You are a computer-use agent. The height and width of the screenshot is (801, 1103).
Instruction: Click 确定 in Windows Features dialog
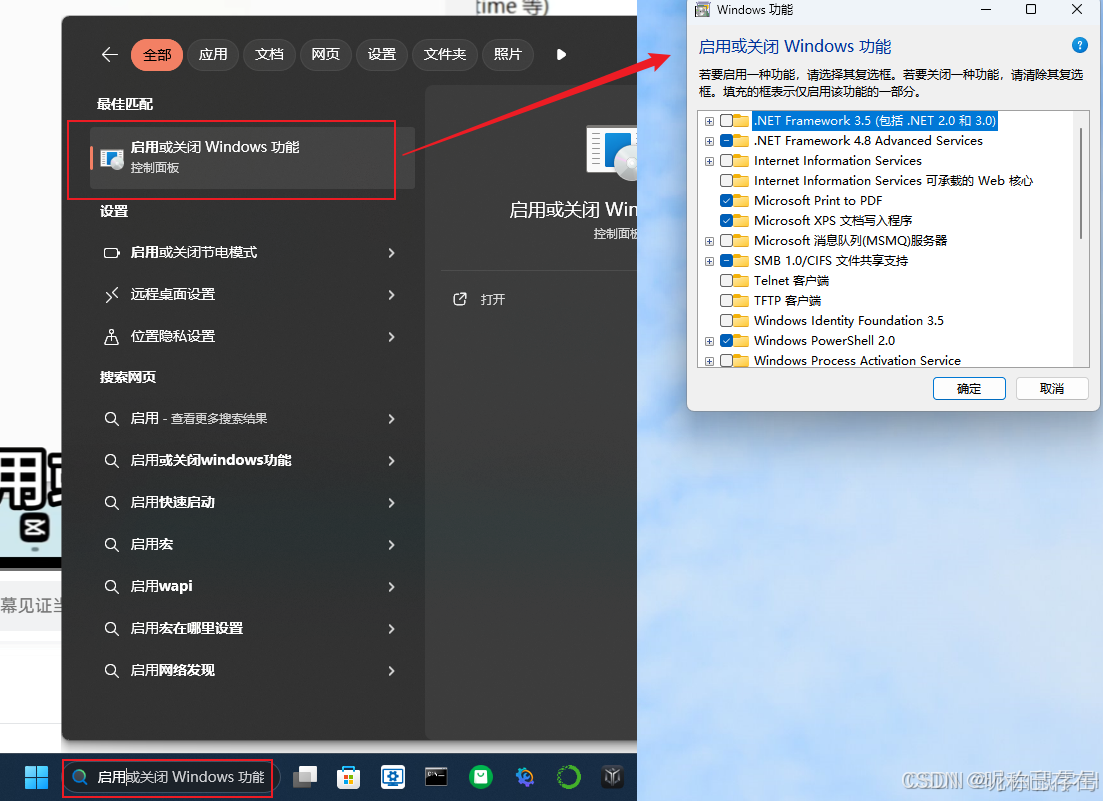[x=969, y=388]
